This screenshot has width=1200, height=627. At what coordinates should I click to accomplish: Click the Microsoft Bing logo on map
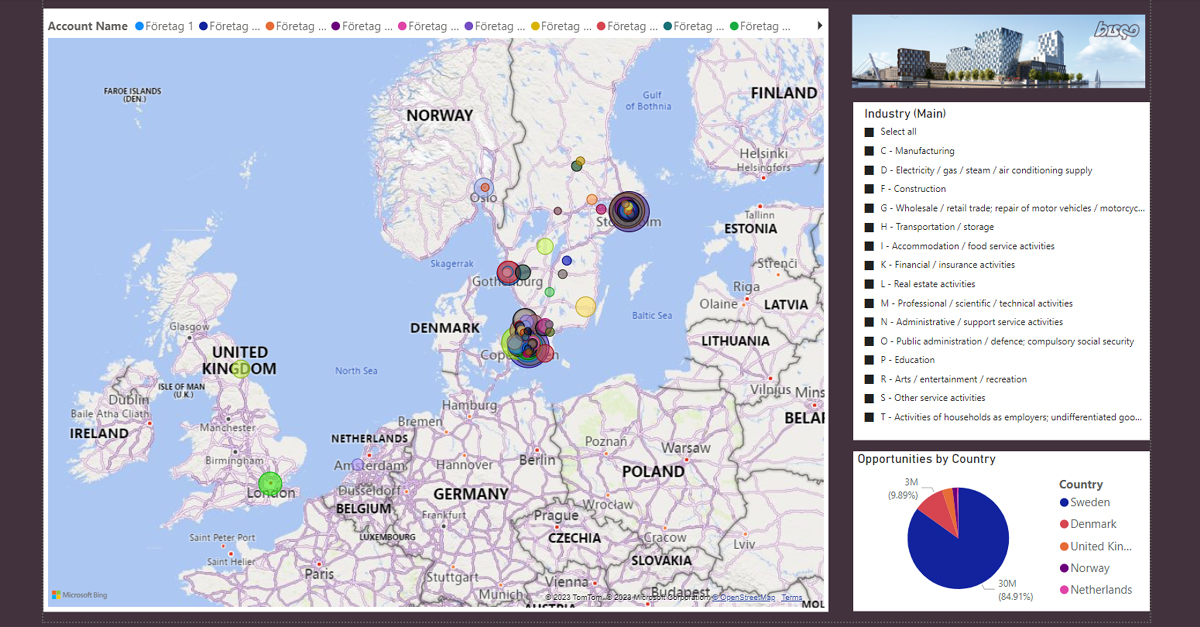point(80,595)
